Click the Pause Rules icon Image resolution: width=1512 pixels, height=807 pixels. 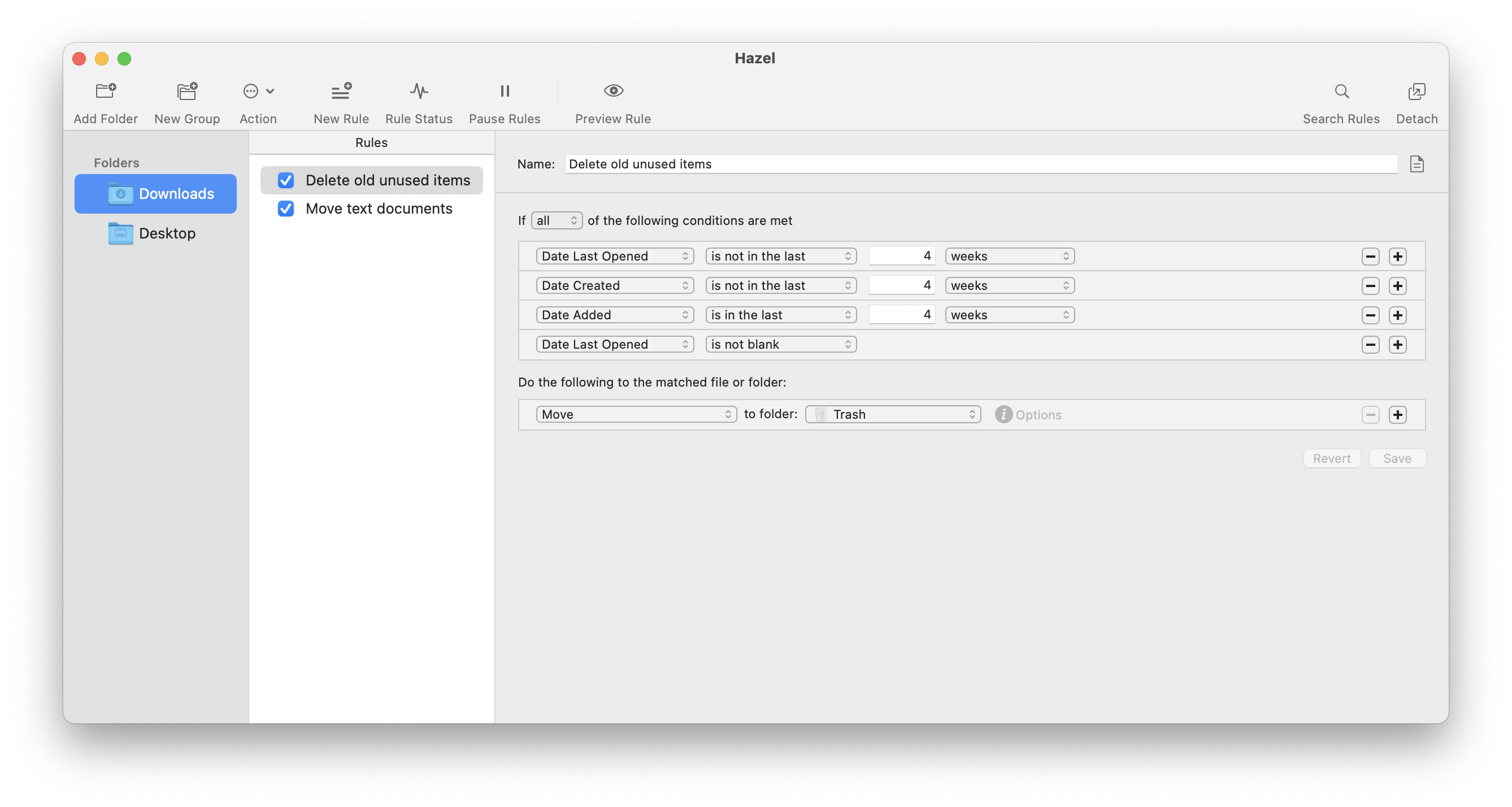click(504, 91)
